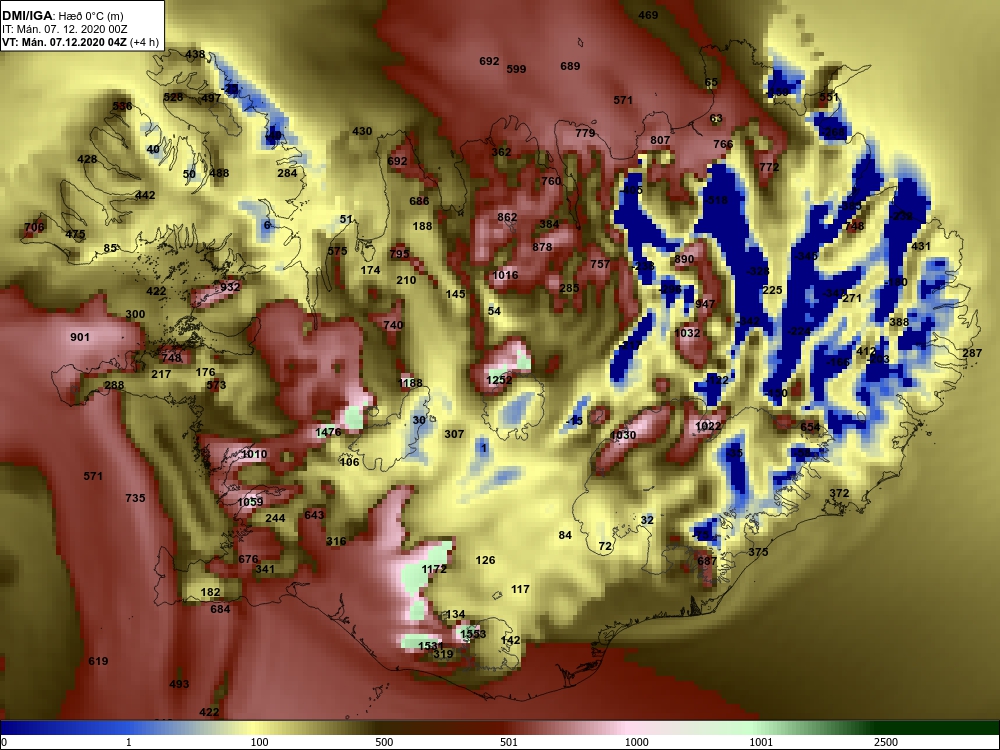Click the map value 901
Viewport: 1000px width, 750px height.
point(80,337)
